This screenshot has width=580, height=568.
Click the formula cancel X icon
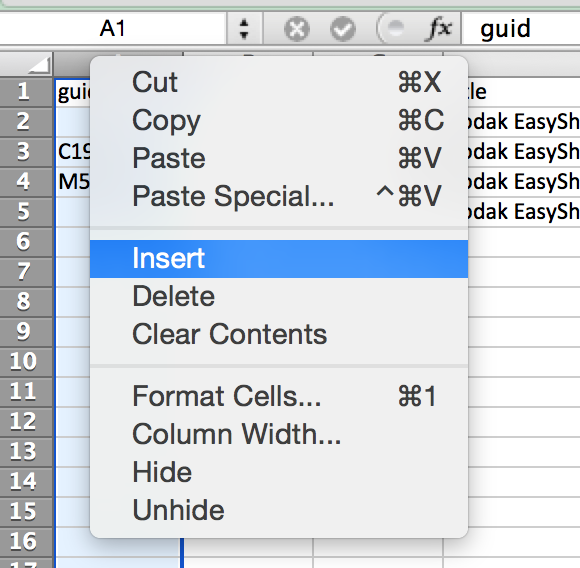point(297,28)
